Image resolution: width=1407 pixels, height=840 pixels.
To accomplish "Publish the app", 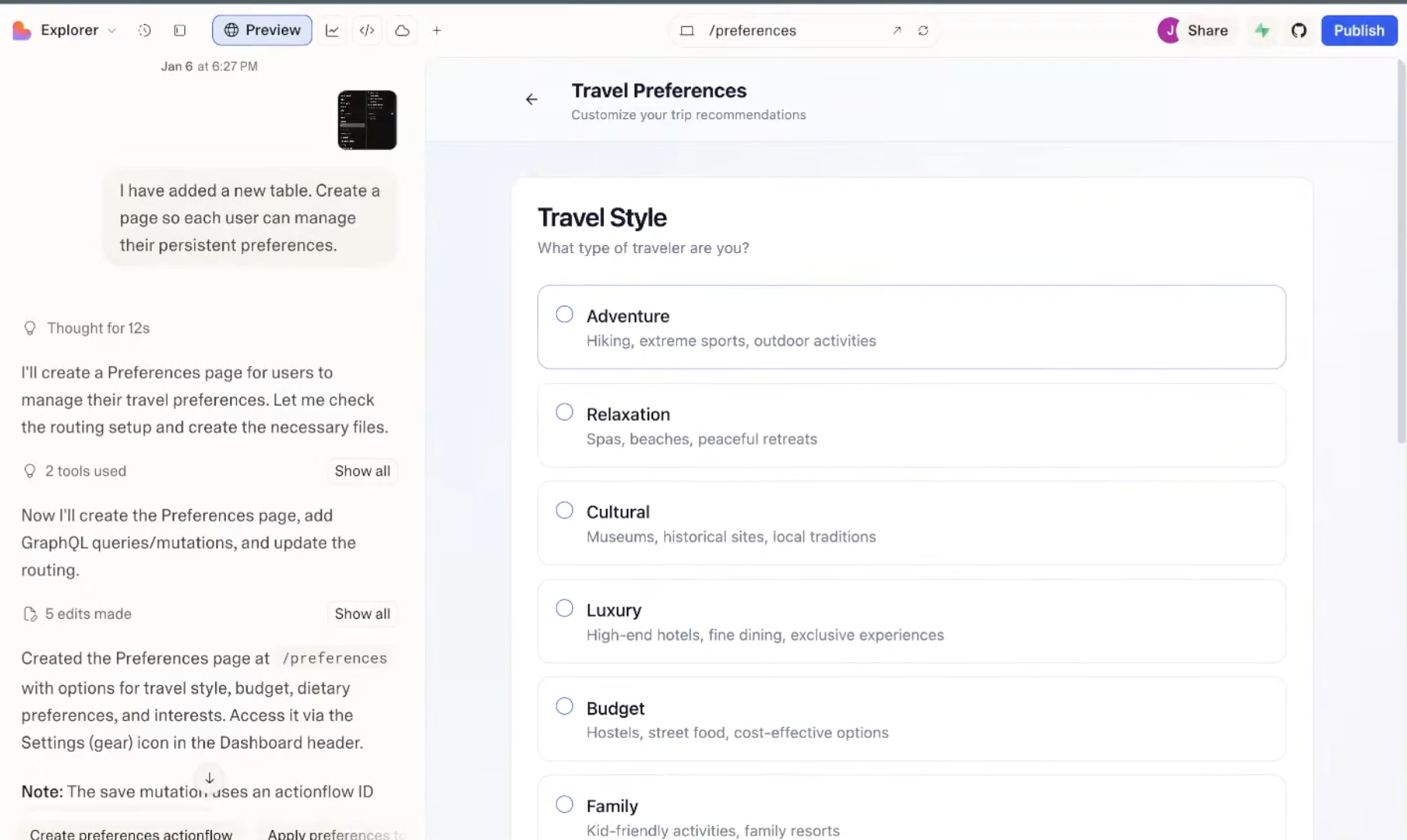I will click(1358, 30).
